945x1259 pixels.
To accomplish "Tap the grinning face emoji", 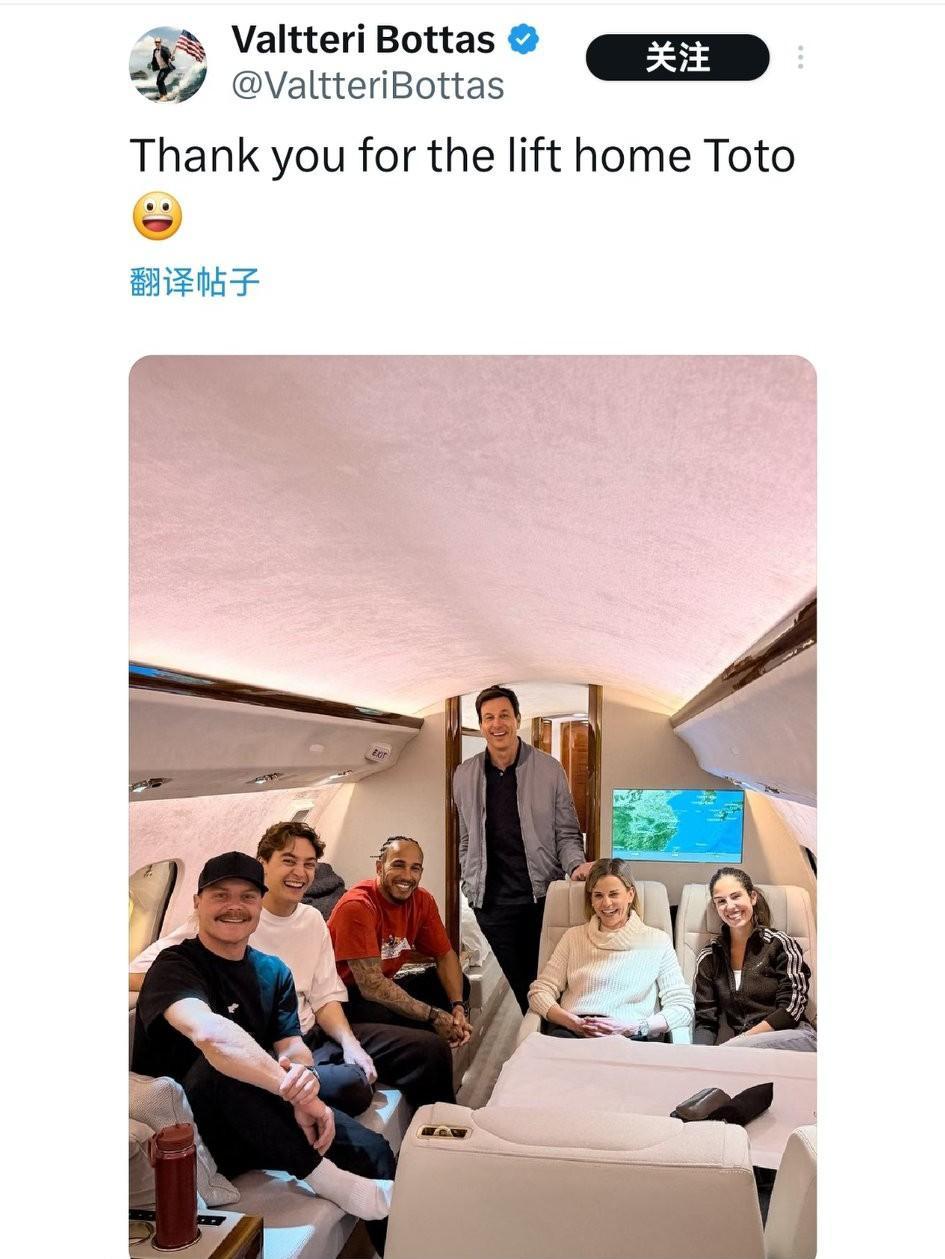I will (x=157, y=216).
